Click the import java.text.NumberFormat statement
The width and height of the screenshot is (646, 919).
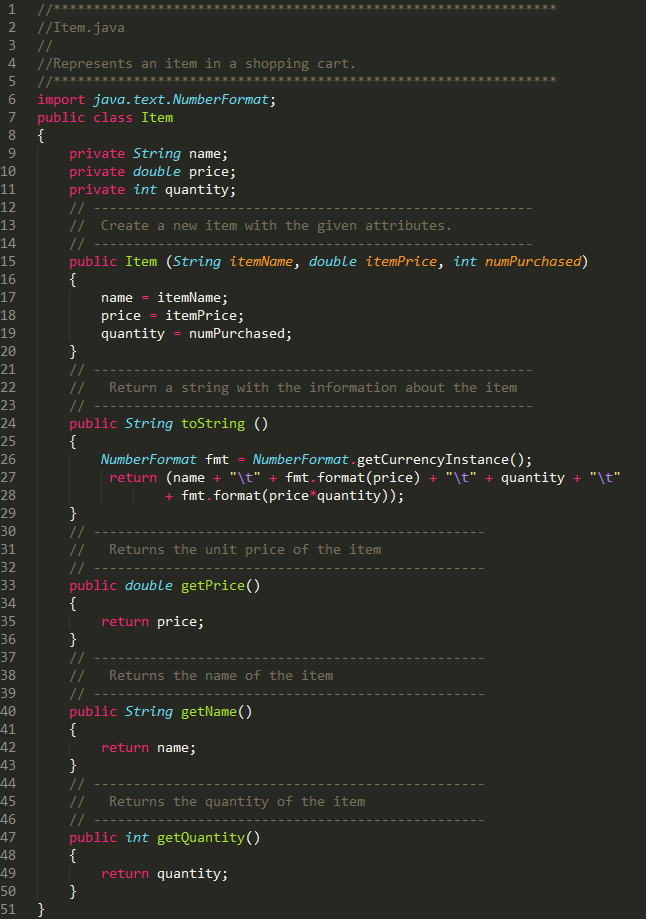pos(157,100)
